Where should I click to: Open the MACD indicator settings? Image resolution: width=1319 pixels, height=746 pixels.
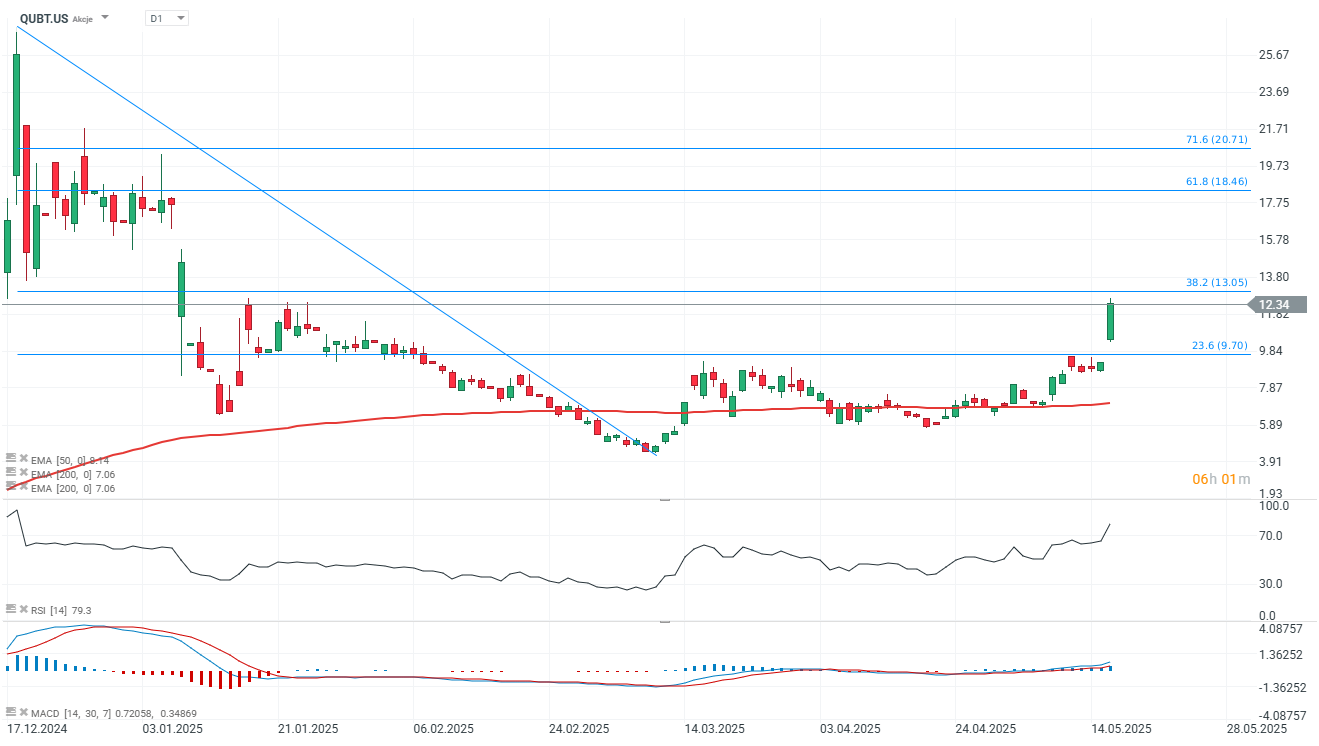pyautogui.click(x=11, y=712)
